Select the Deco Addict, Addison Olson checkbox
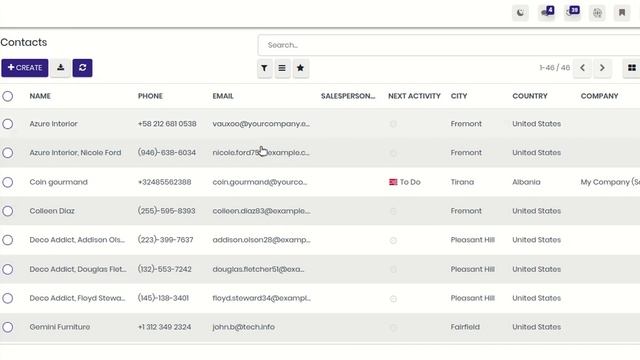This screenshot has width=640, height=360. click(7, 240)
